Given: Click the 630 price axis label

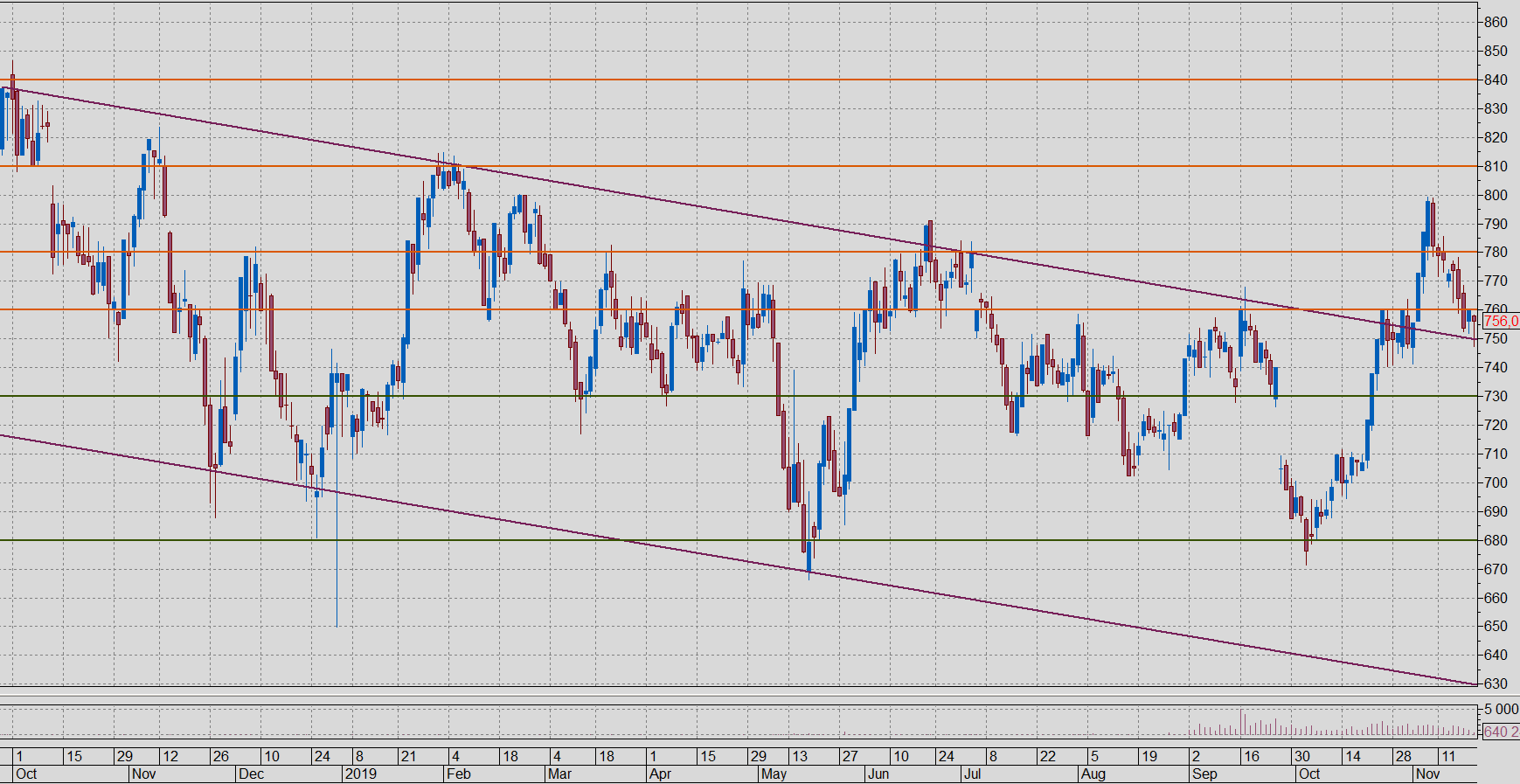Looking at the screenshot, I should (x=1496, y=683).
